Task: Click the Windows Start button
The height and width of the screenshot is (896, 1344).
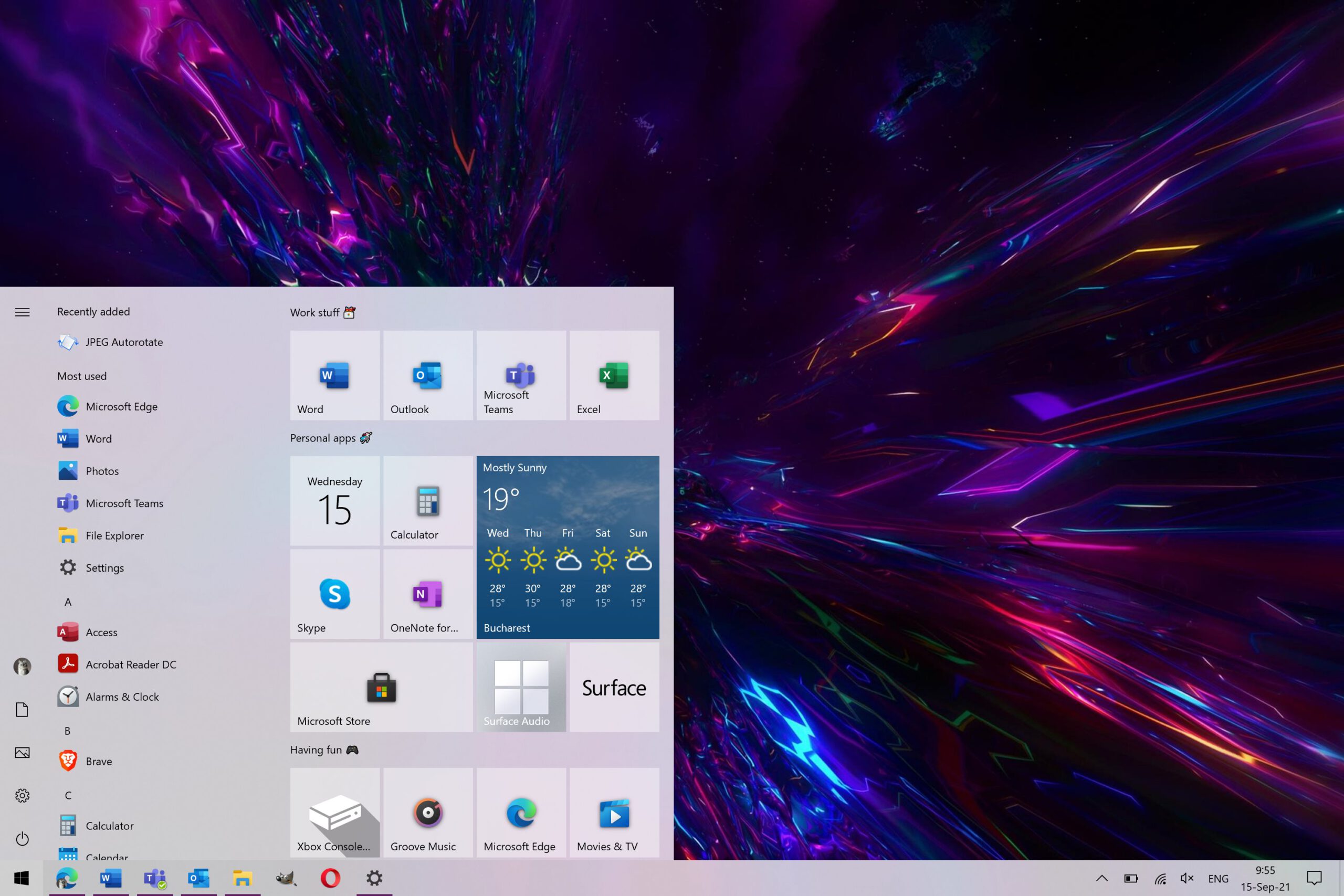Action: (21, 878)
